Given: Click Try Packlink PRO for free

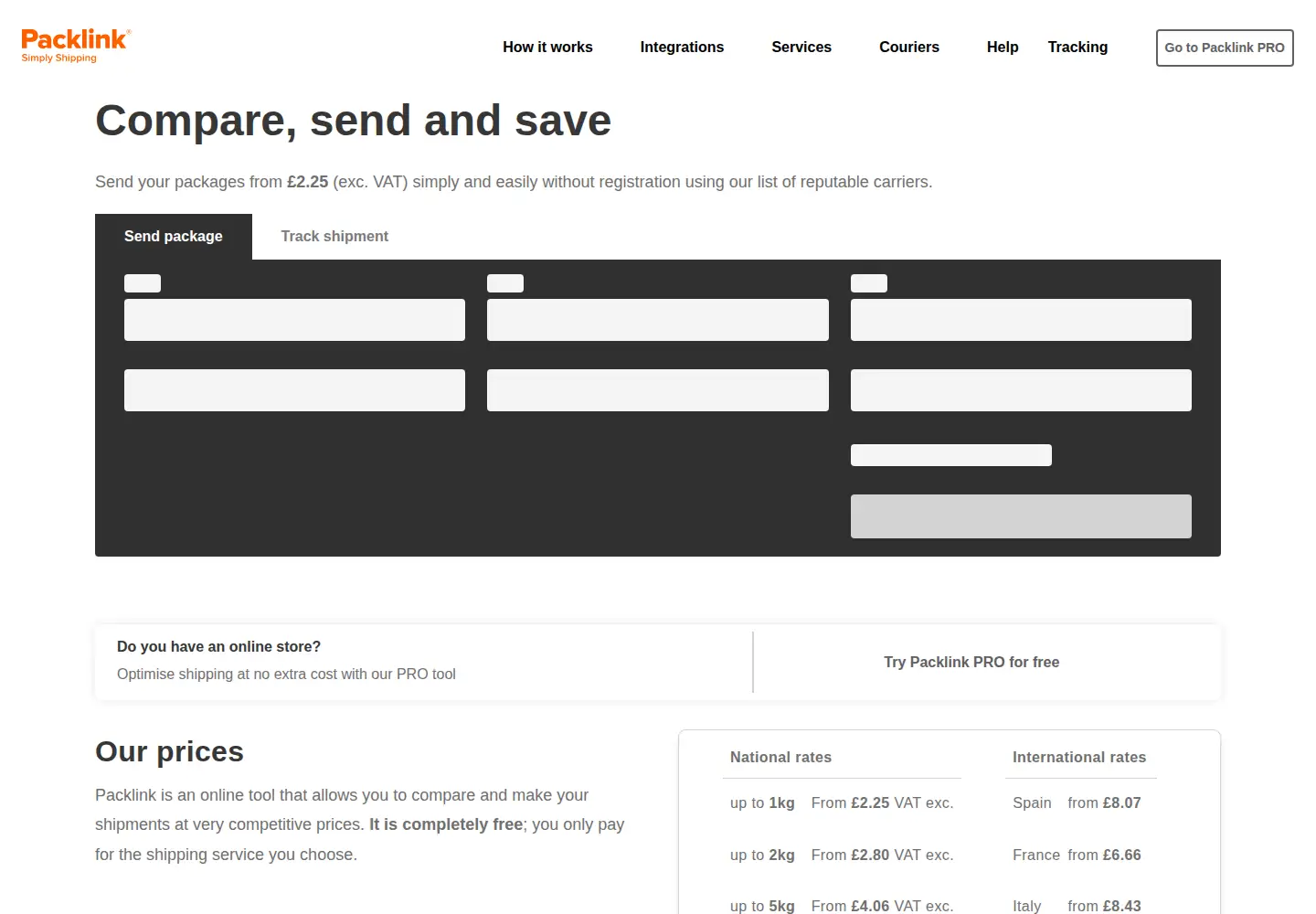Looking at the screenshot, I should click(x=971, y=662).
